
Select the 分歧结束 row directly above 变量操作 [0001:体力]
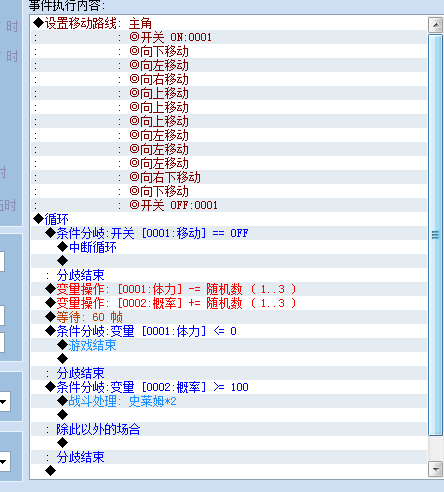coord(229,275)
